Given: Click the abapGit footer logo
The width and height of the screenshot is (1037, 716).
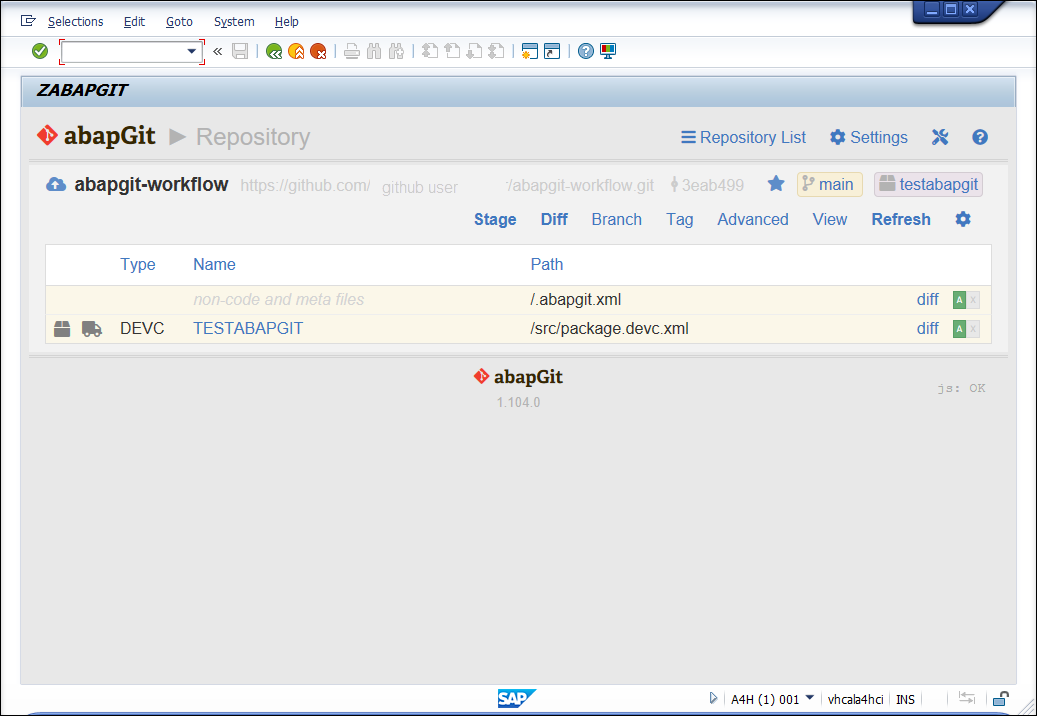Looking at the screenshot, I should point(518,377).
